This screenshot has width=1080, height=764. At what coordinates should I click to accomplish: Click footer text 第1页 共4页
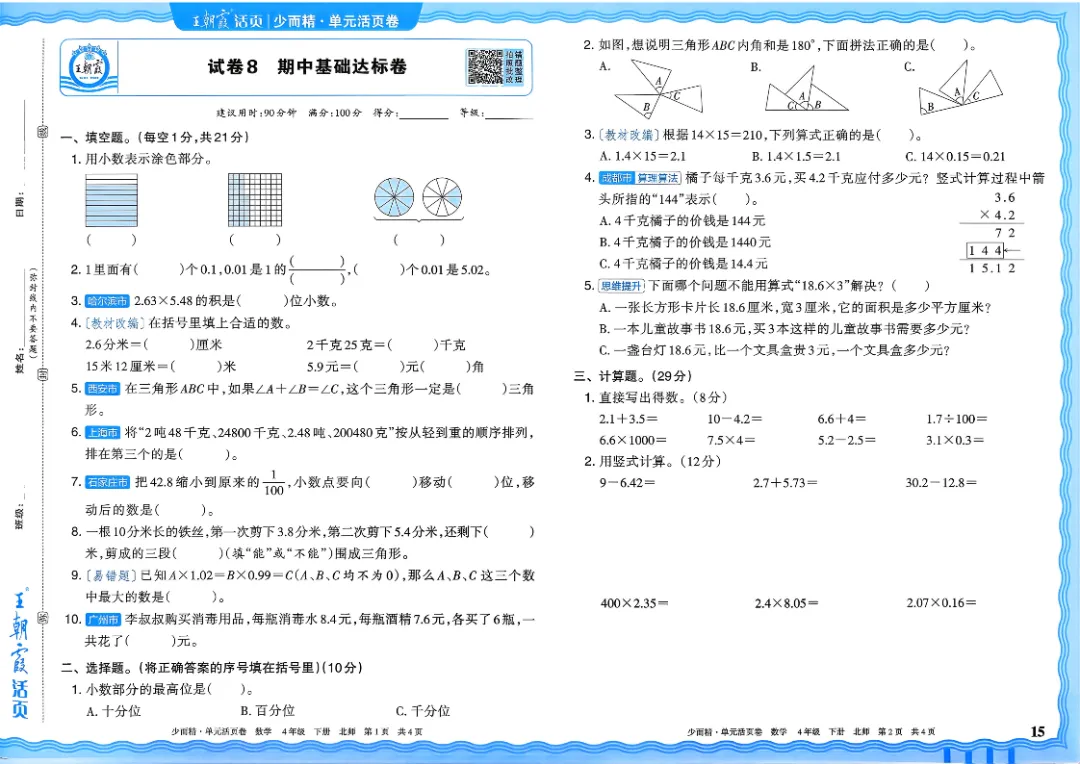(393, 732)
